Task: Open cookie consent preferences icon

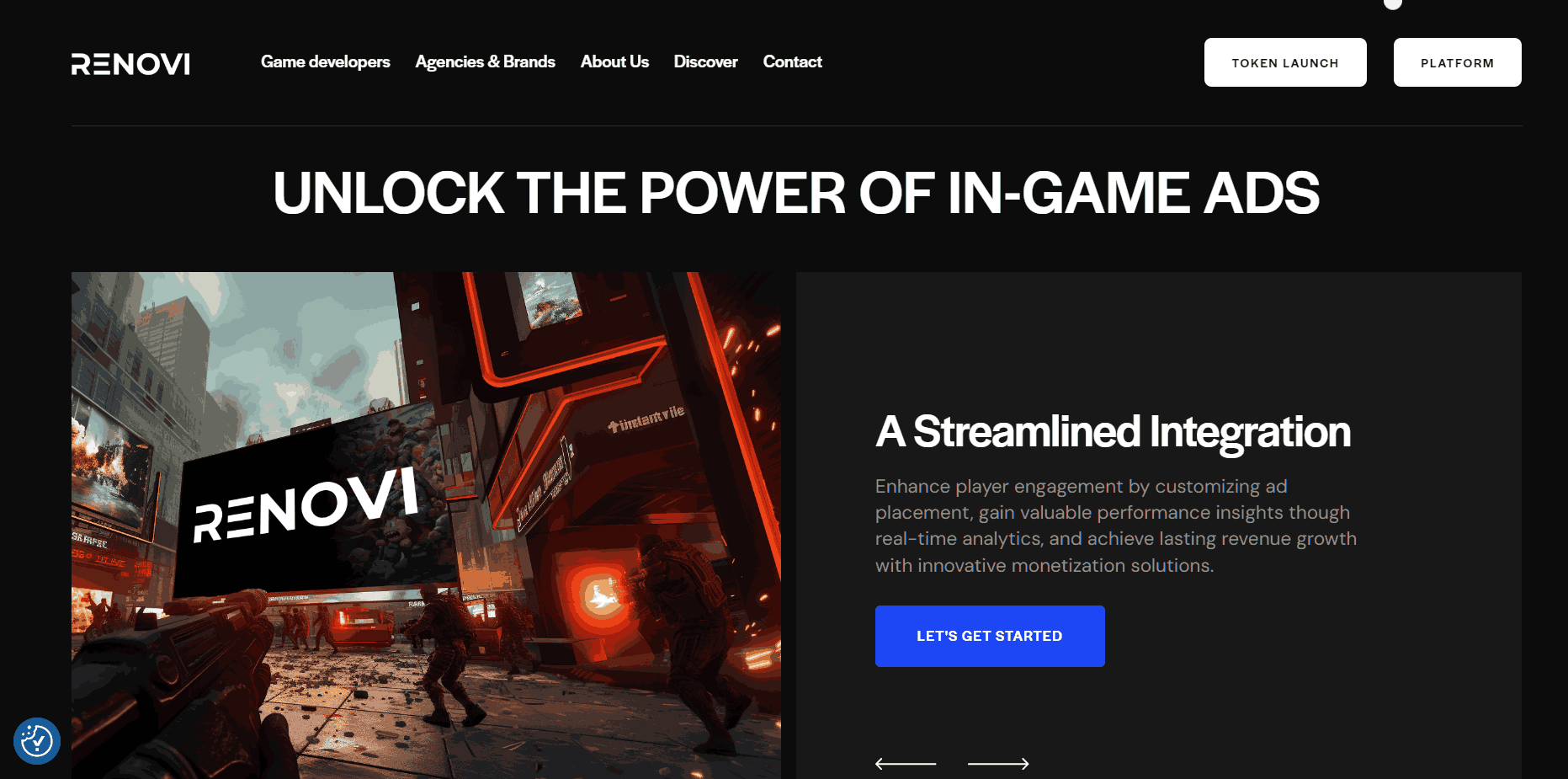Action: click(37, 741)
